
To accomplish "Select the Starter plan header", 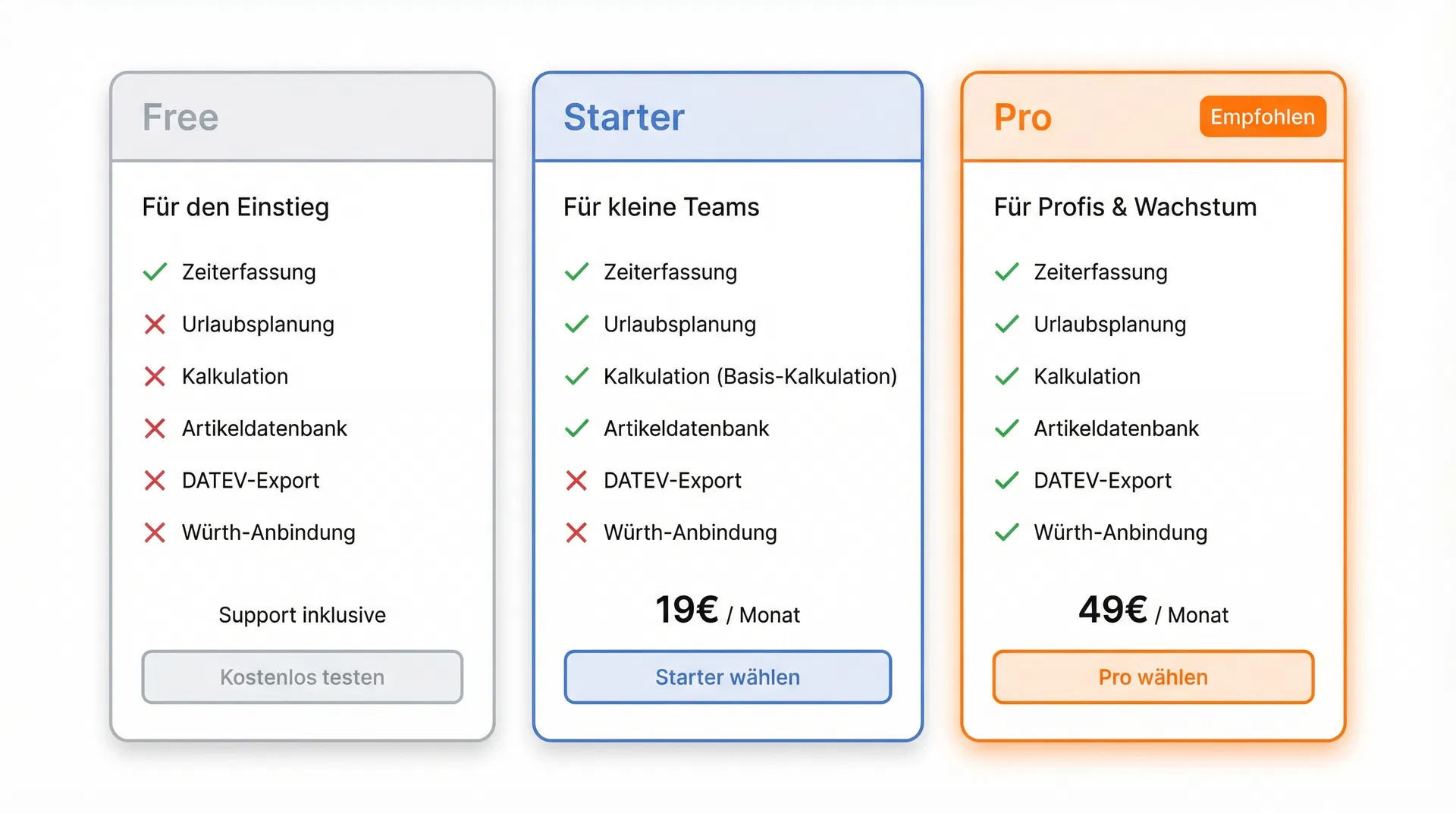I will coord(623,117).
